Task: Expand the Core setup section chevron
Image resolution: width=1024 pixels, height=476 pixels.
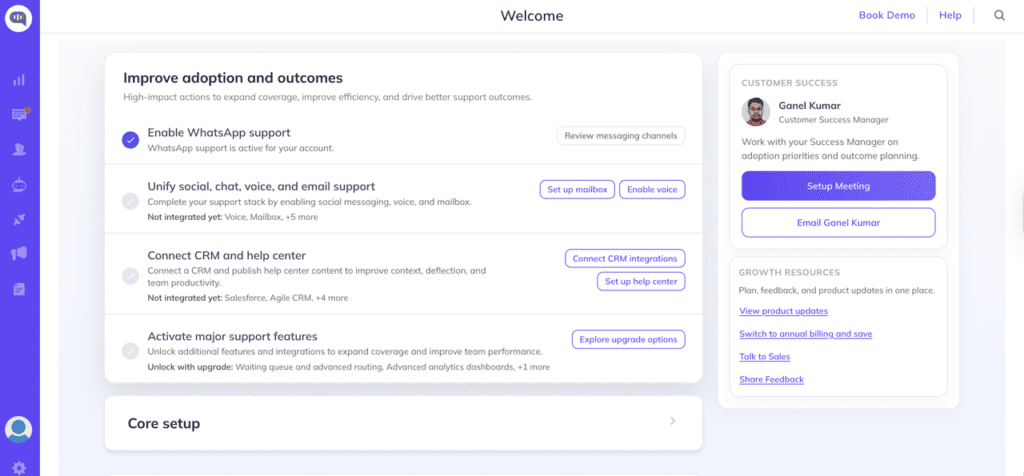Action: click(x=673, y=421)
